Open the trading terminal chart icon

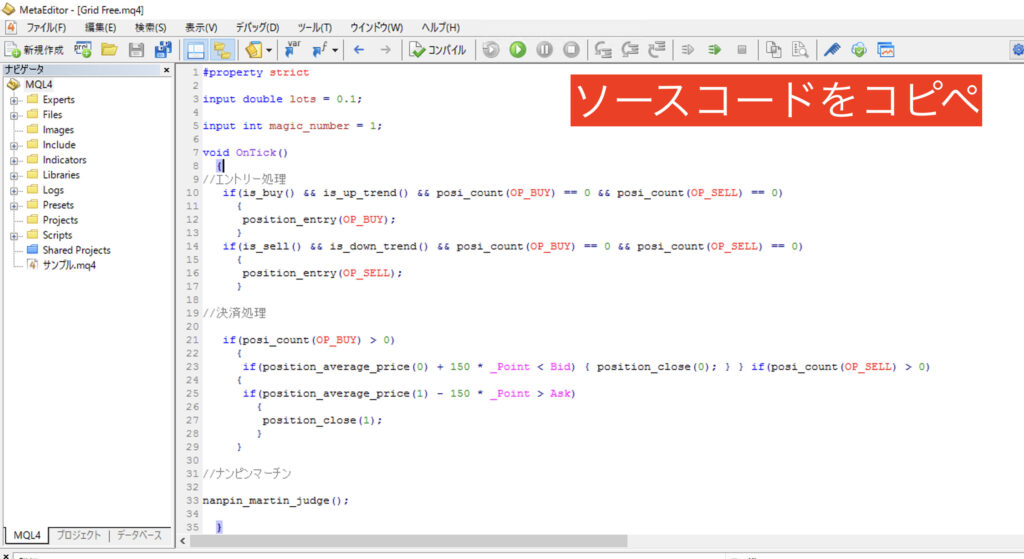pyautogui.click(x=886, y=50)
